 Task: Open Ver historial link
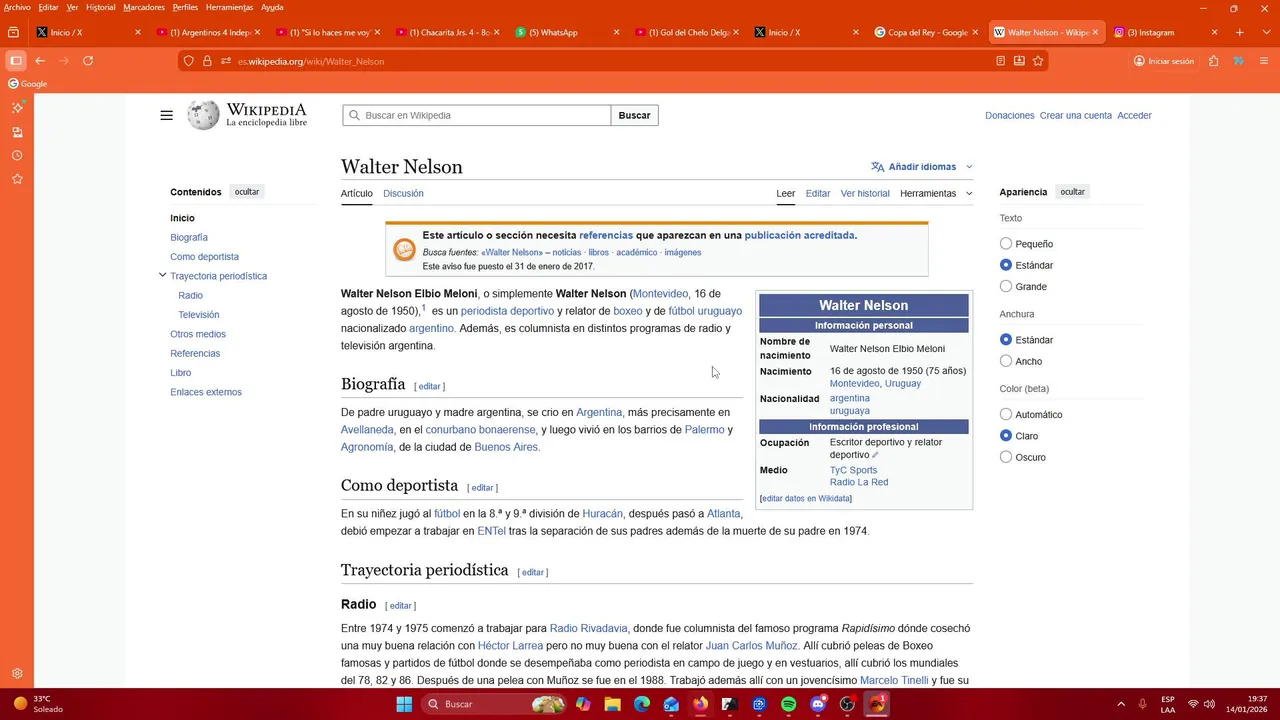click(865, 193)
